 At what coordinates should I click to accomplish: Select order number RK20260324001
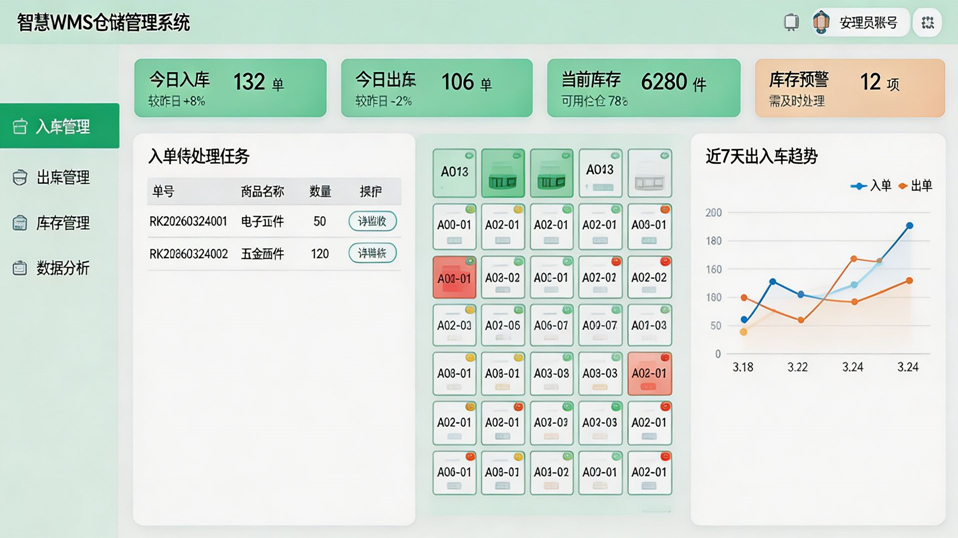[188, 221]
